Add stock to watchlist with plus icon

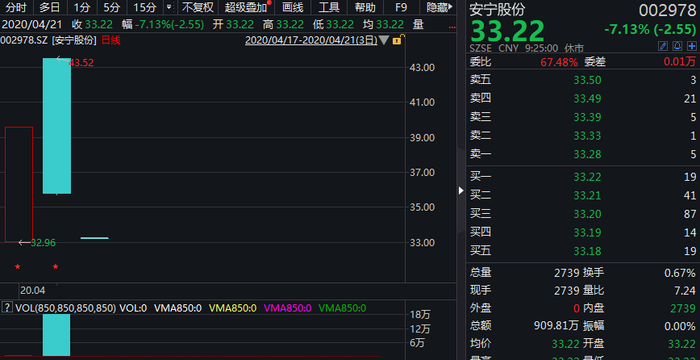(x=692, y=46)
